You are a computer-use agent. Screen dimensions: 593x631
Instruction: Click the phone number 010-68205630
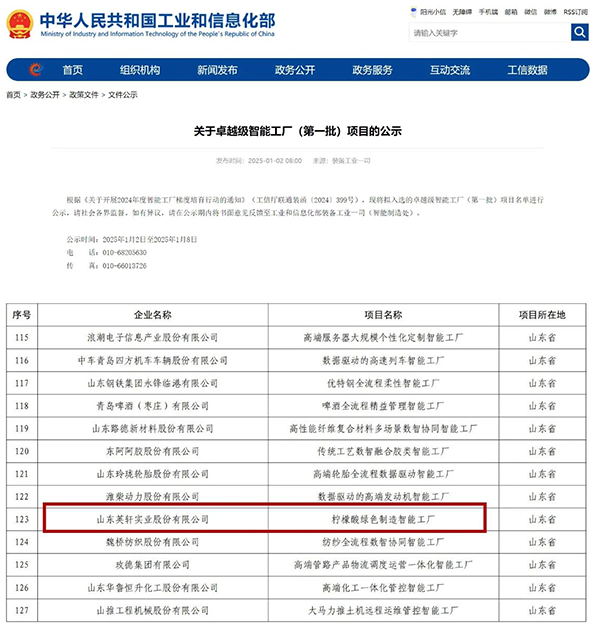tap(125, 252)
